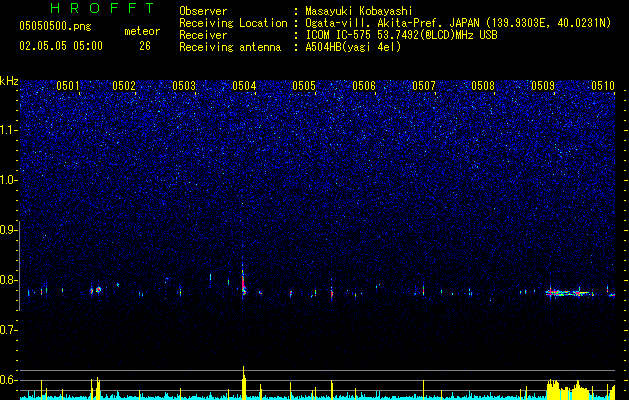Click the 0505 time marker
Viewport: 629px width, 400px height.
(304, 85)
